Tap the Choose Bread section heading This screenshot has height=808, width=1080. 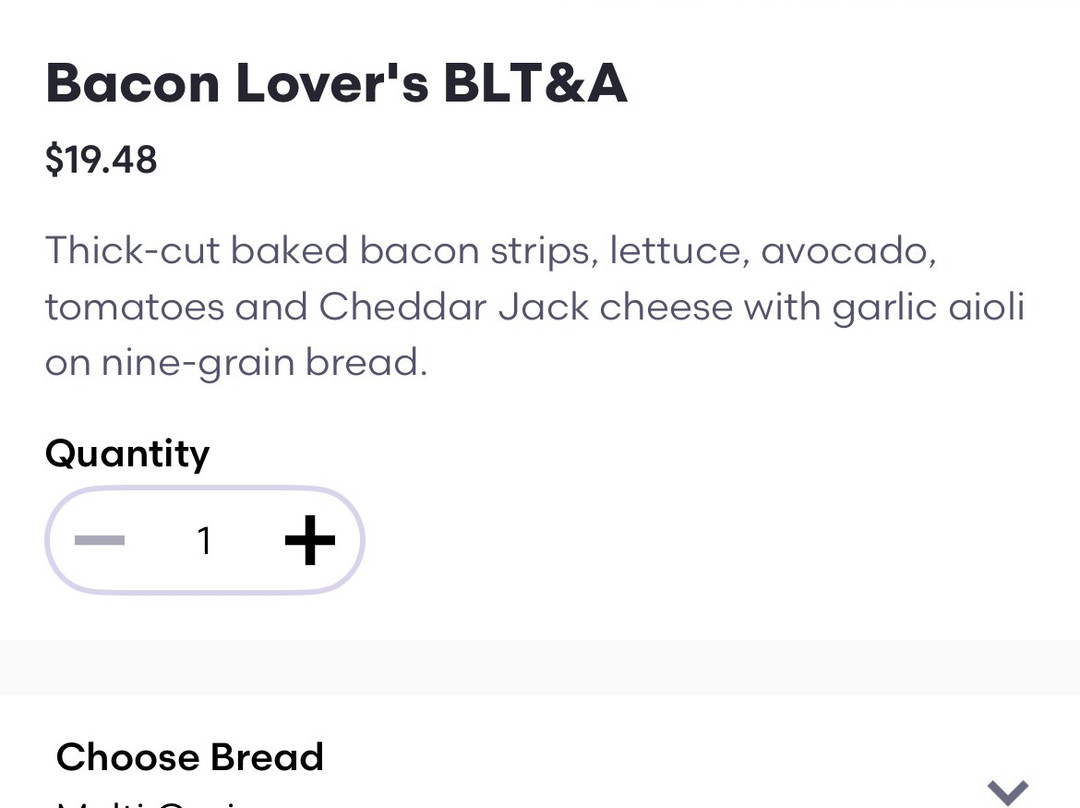pyautogui.click(x=190, y=757)
